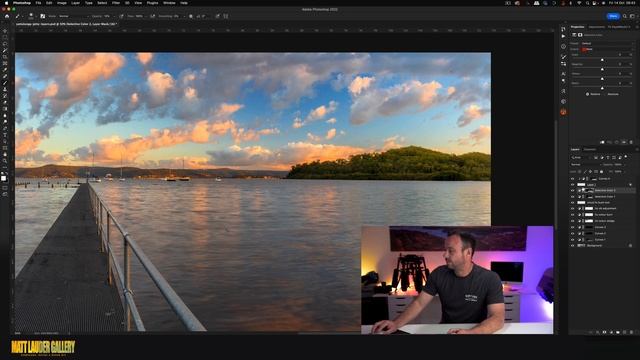640x360 pixels.
Task: Select the Zoom tool
Action: [x=5, y=161]
